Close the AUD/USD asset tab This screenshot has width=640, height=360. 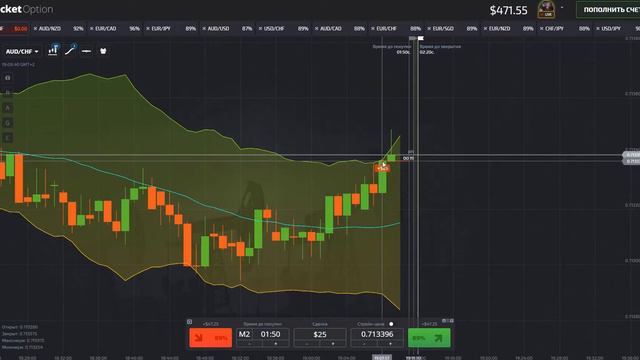click(x=204, y=29)
